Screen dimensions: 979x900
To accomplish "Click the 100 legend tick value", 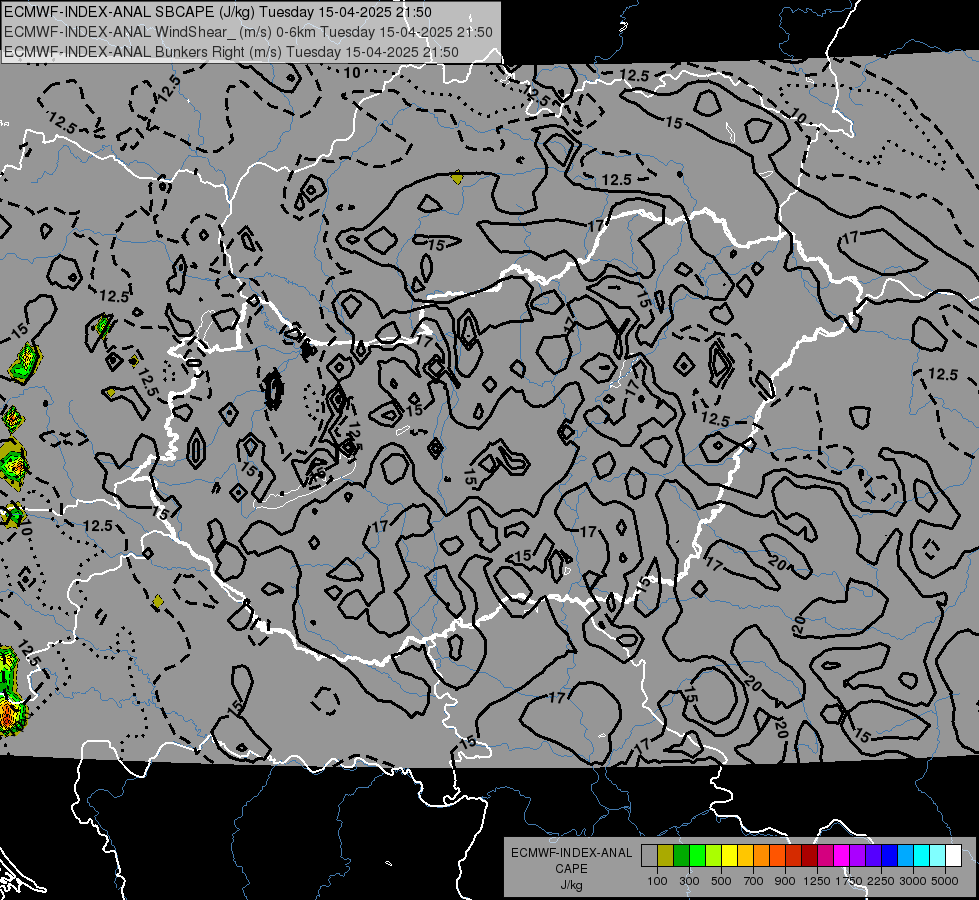I will (657, 881).
